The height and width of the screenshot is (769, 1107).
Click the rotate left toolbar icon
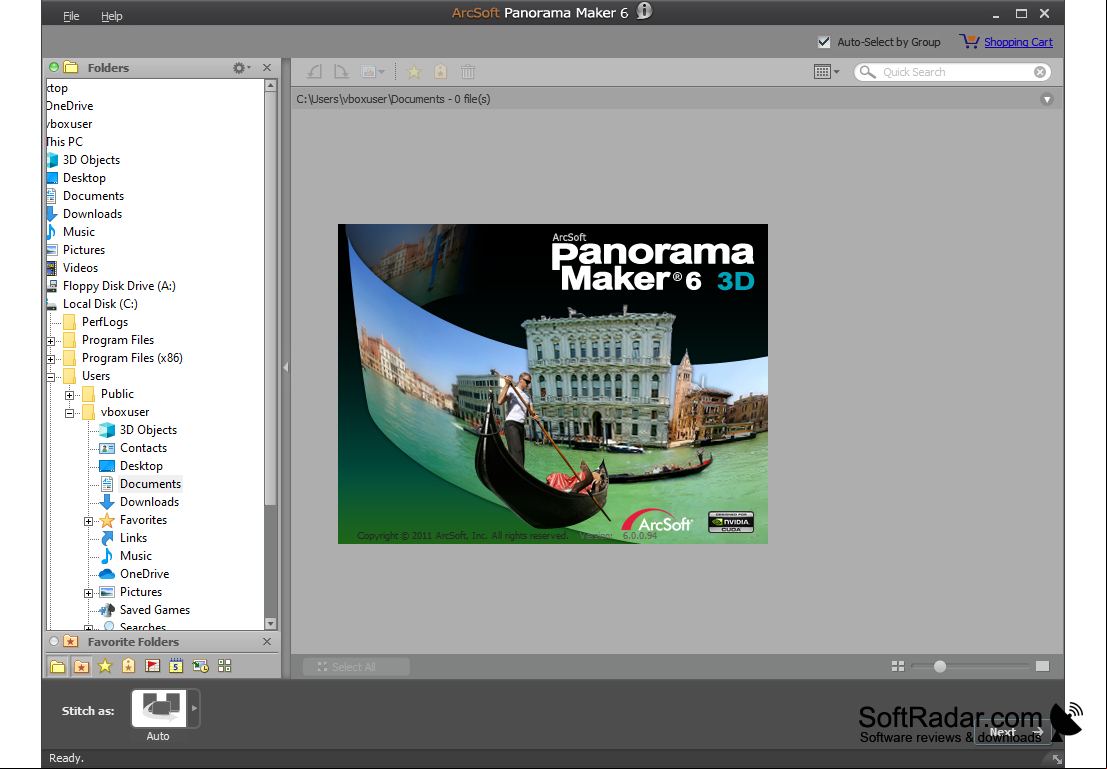point(314,71)
